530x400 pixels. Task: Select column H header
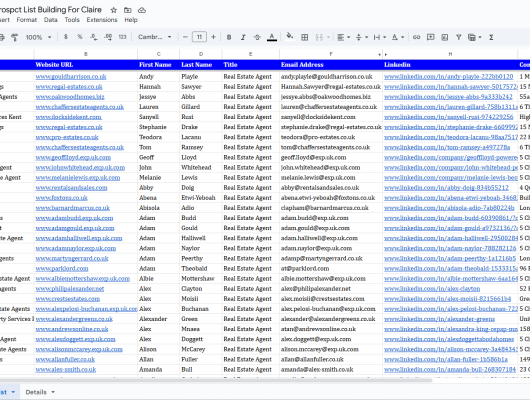click(x=450, y=54)
